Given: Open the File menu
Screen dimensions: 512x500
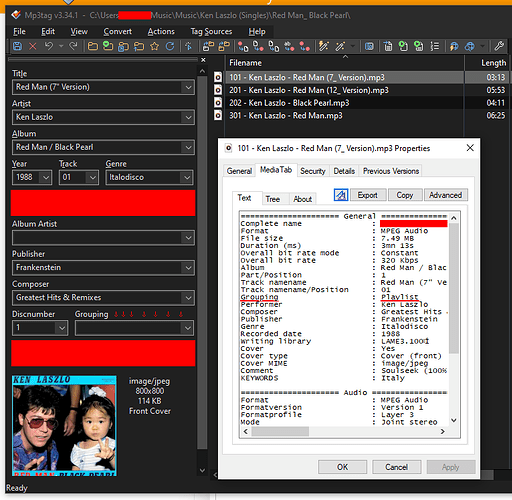Looking at the screenshot, I should pos(19,32).
